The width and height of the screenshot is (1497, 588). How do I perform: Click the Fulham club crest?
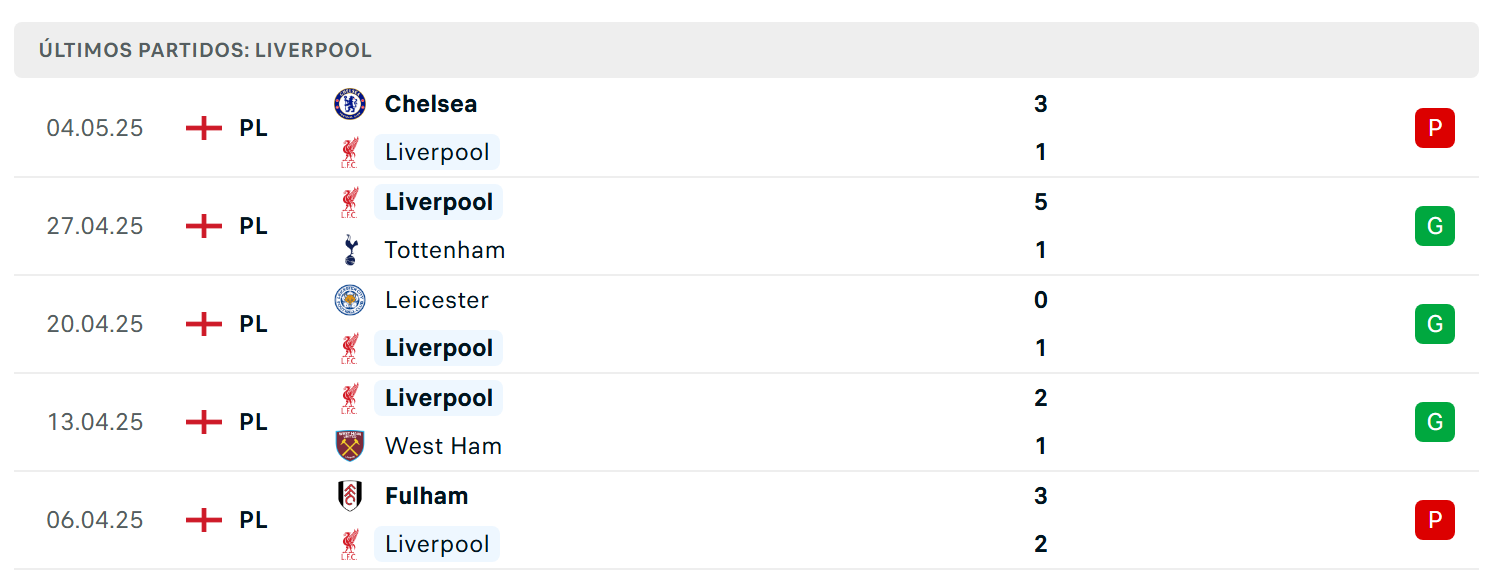click(350, 496)
